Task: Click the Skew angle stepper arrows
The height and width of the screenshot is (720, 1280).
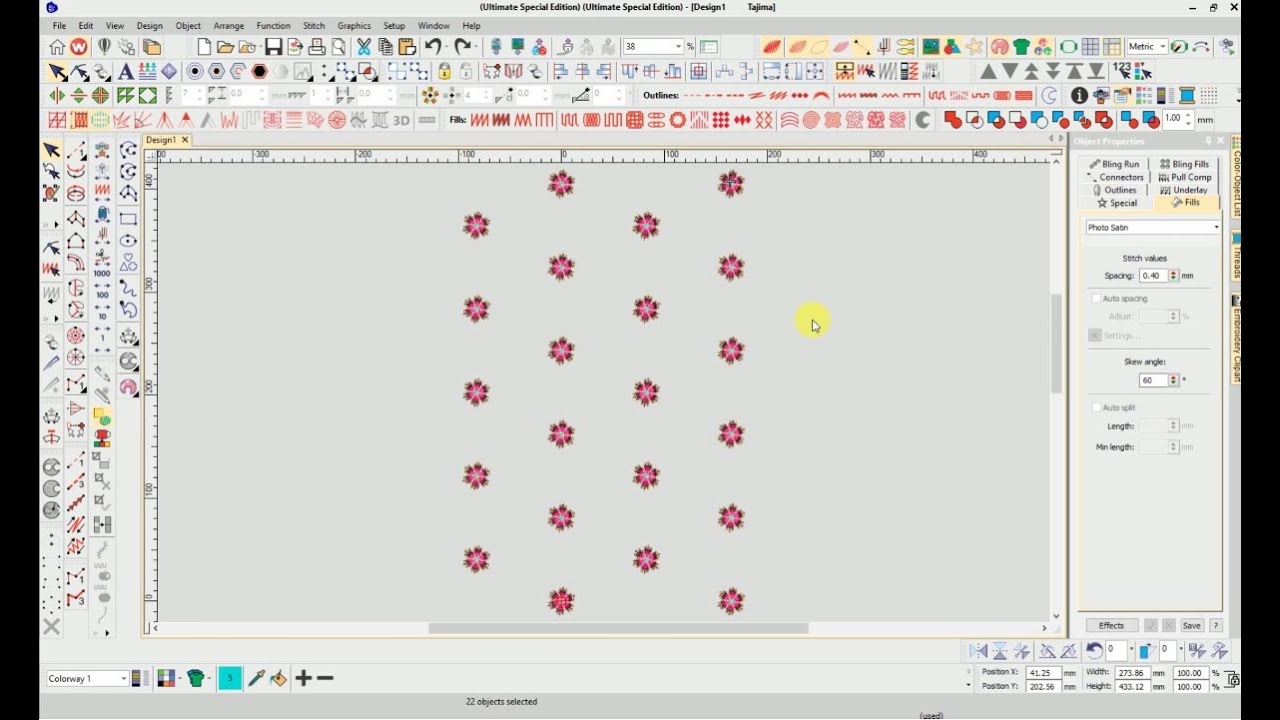Action: [1174, 381]
